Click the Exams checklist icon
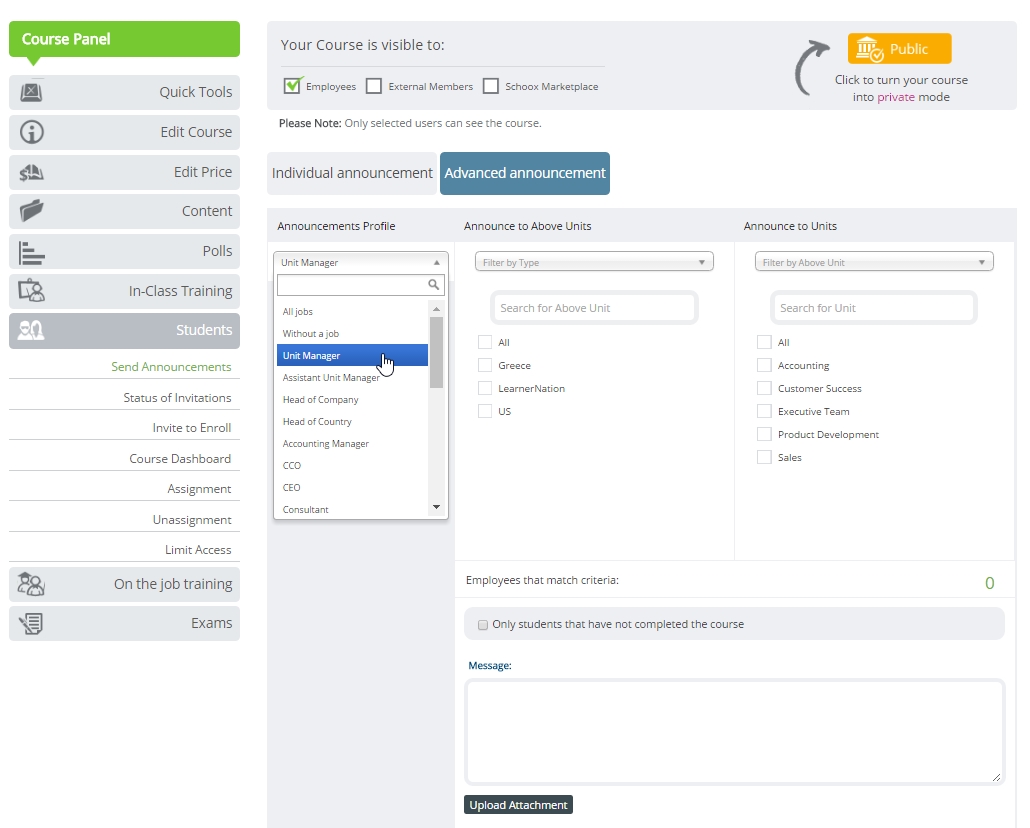The height and width of the screenshot is (828, 1030). coord(32,623)
